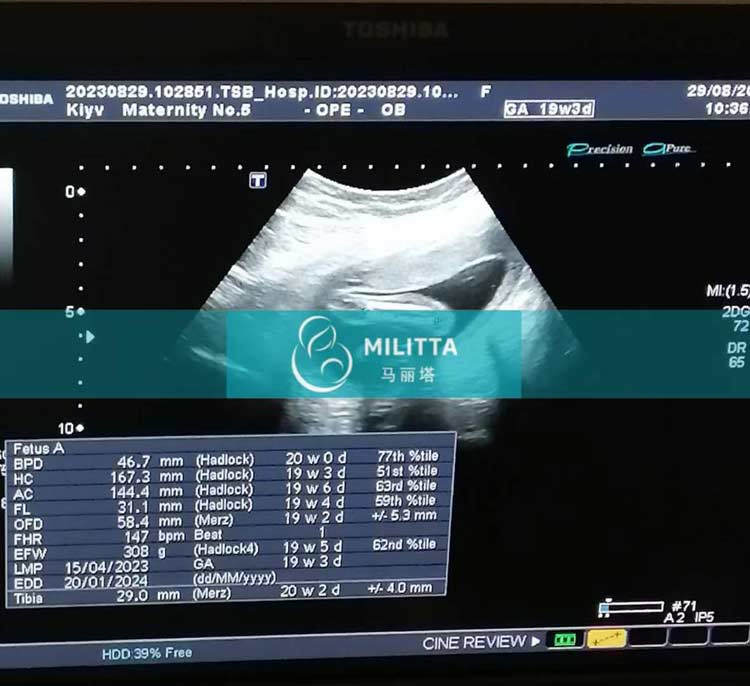This screenshot has height=686, width=750.
Task: Click the Precision imaging logo
Action: coord(600,149)
